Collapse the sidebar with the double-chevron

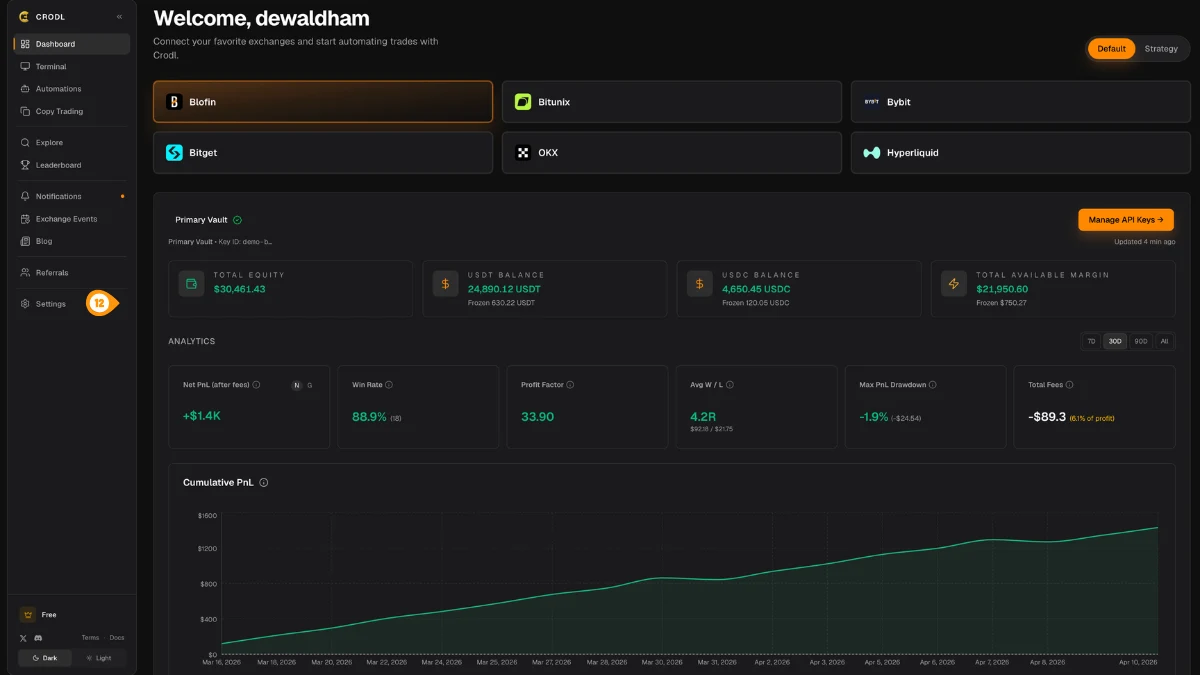pyautogui.click(x=119, y=17)
